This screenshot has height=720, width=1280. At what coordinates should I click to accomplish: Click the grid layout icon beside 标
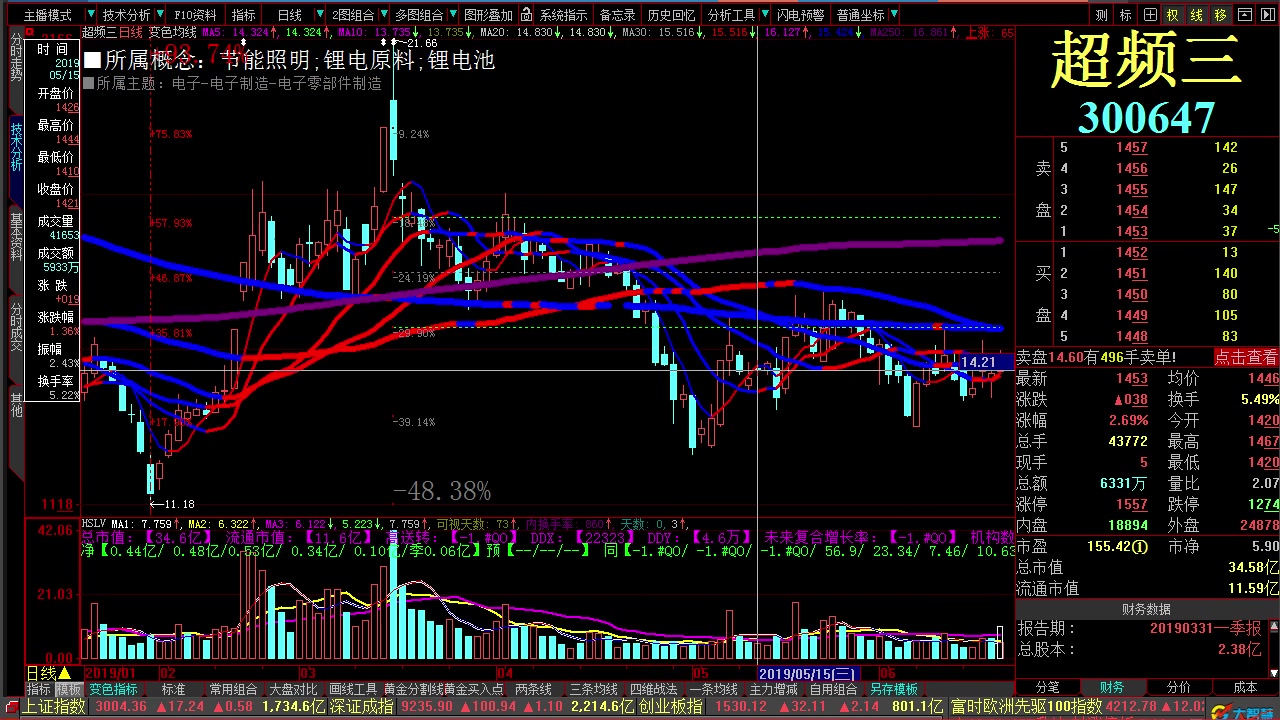pos(1149,15)
